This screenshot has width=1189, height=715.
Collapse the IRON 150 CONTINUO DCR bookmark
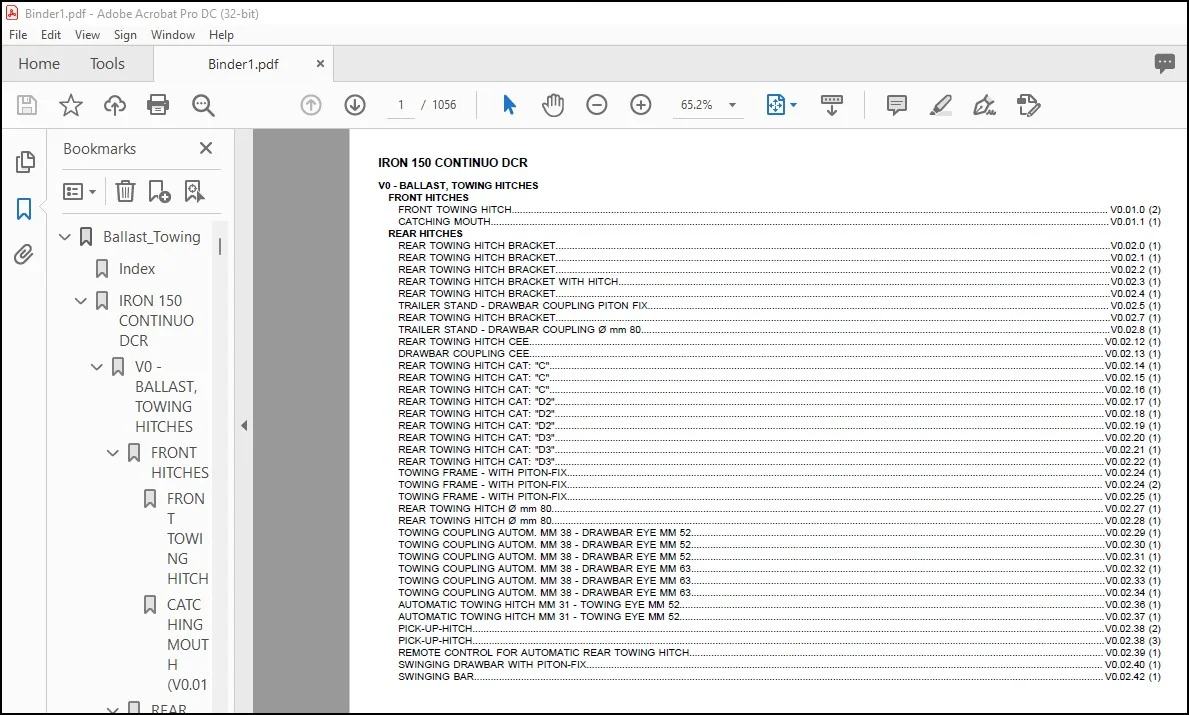[x=81, y=301]
